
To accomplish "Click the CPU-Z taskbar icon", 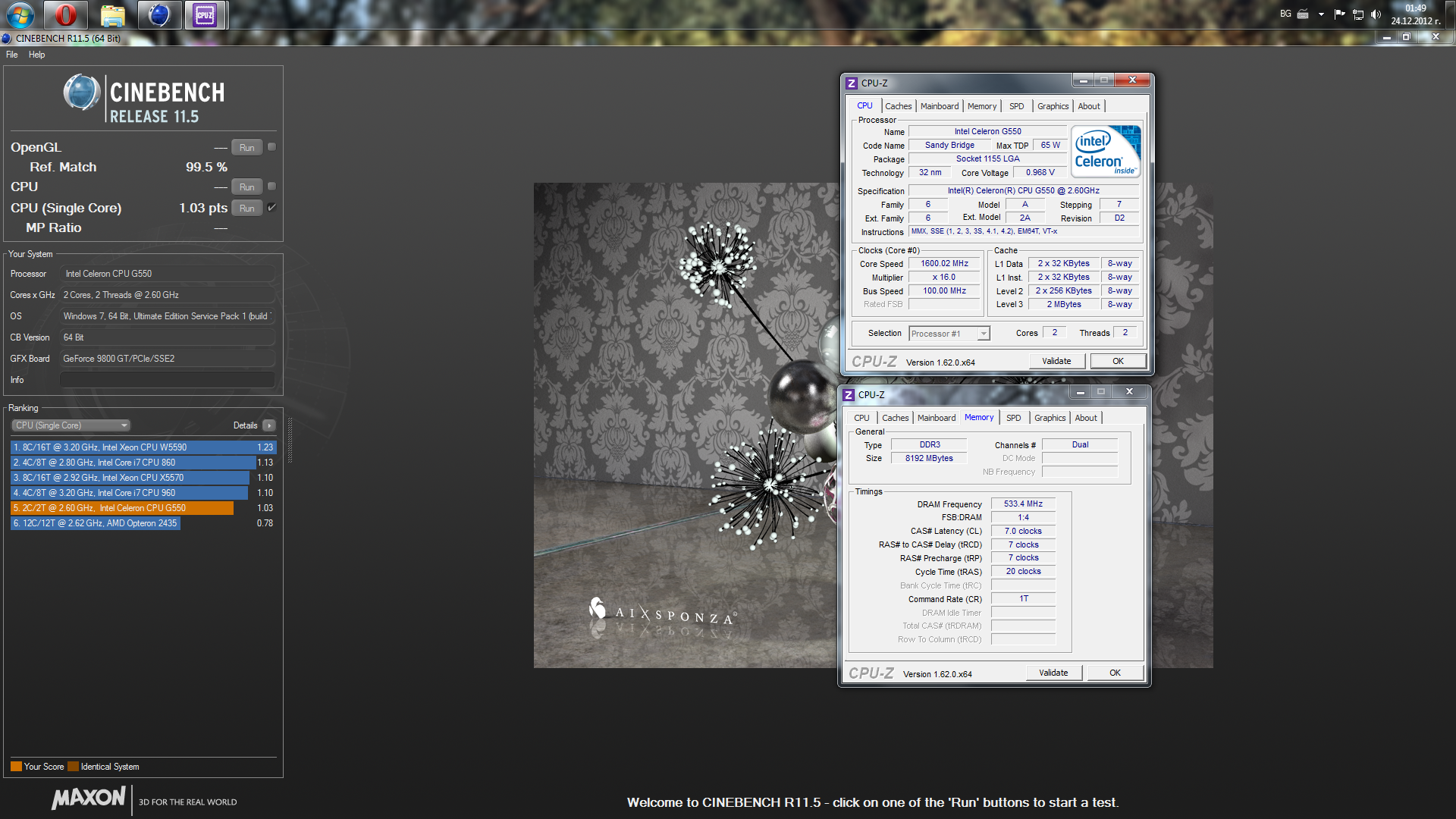I will [x=205, y=14].
